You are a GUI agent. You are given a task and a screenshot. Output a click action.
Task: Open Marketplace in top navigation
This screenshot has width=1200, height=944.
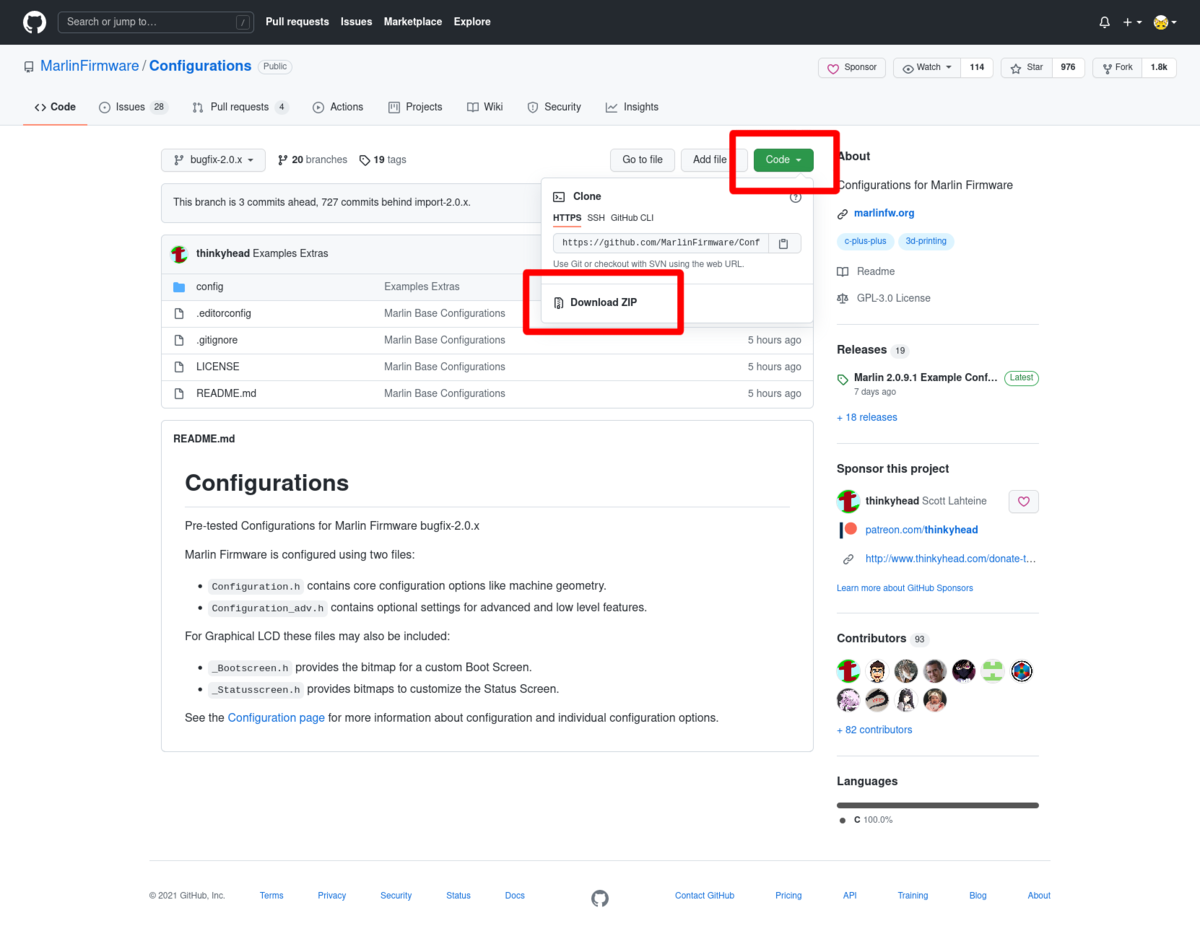click(412, 22)
